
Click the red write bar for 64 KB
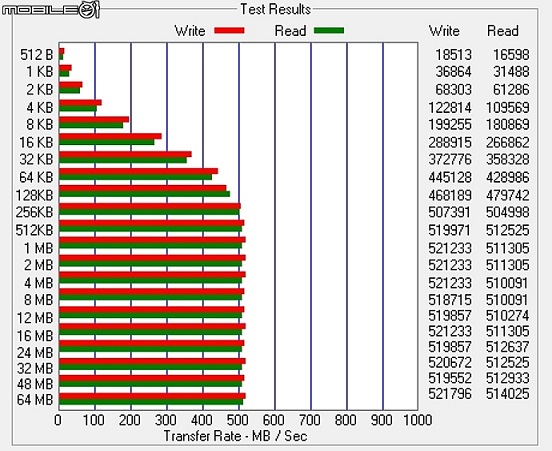(x=138, y=171)
